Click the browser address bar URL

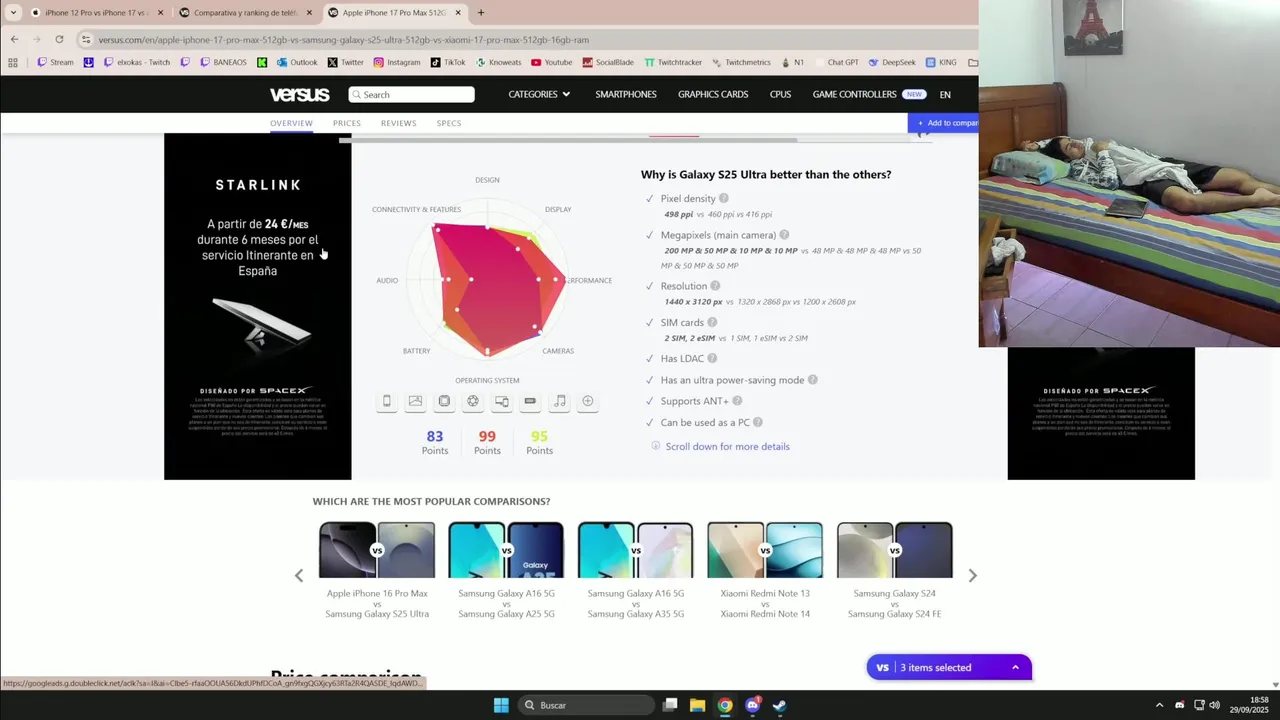tap(343, 40)
